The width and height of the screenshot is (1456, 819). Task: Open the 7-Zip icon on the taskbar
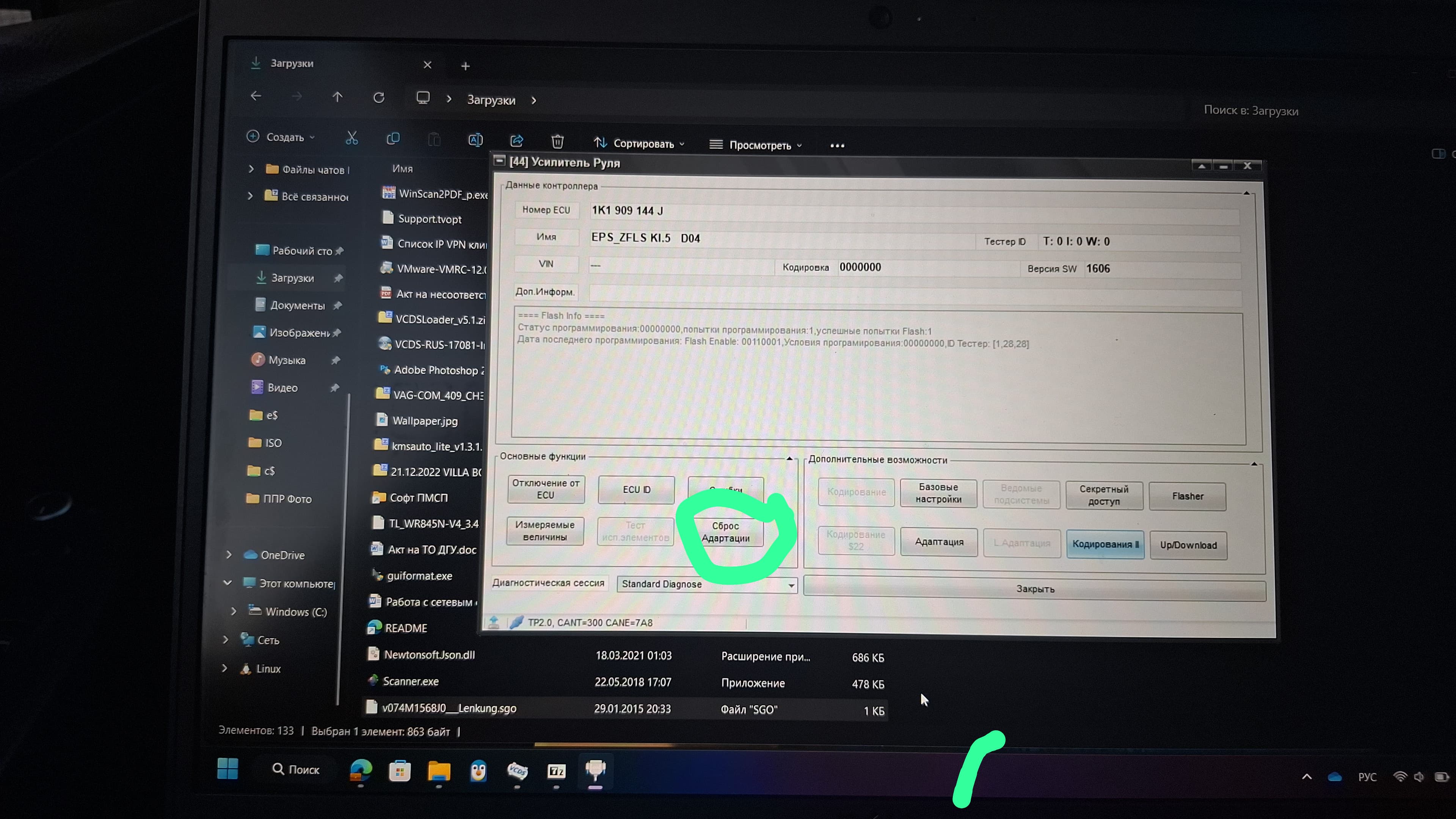coord(556,771)
